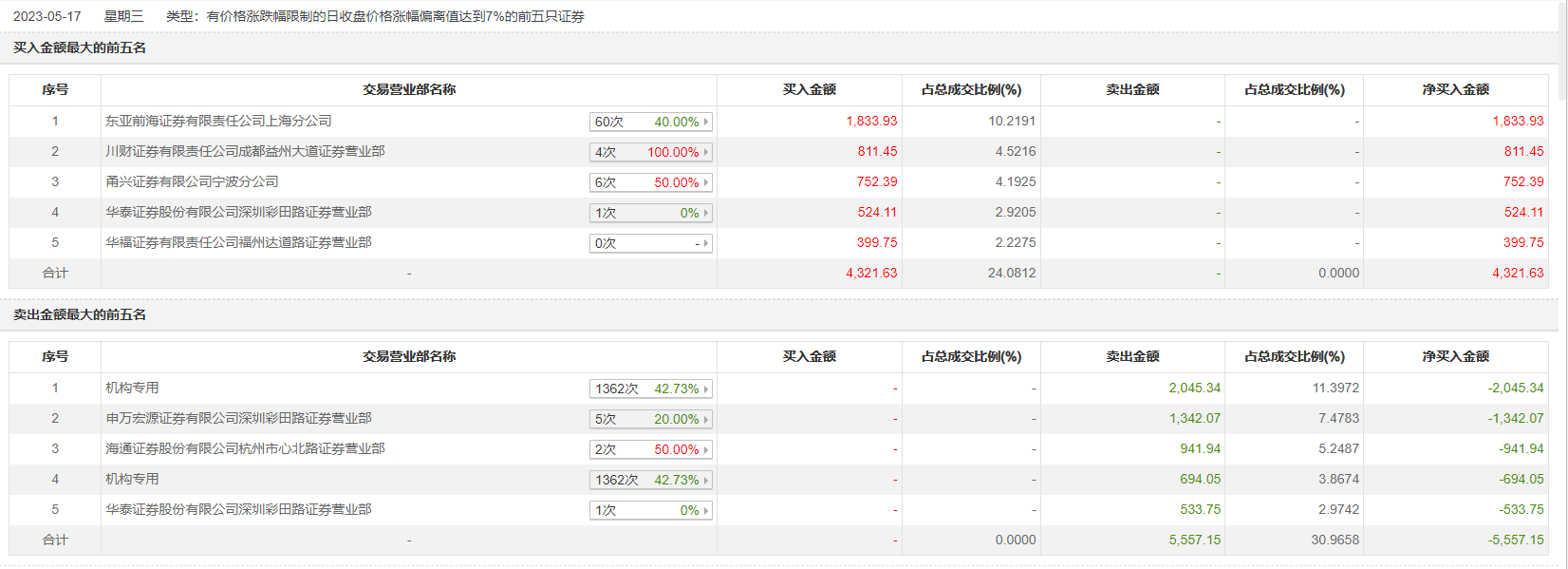The width and height of the screenshot is (1568, 569).
Task: Click the 买入金额 header in the top buyers table
Action: (x=809, y=89)
